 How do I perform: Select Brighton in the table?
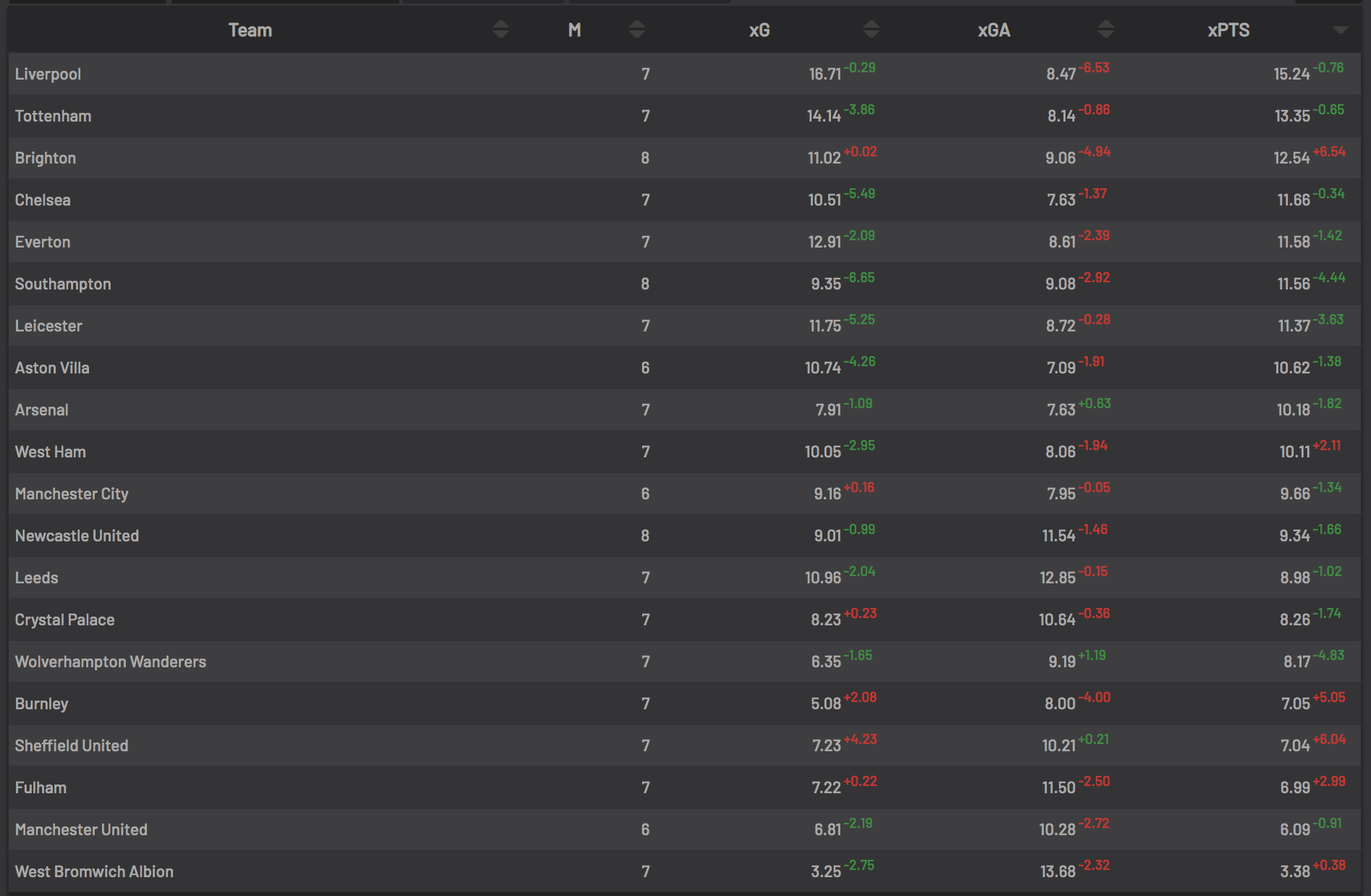[x=45, y=159]
